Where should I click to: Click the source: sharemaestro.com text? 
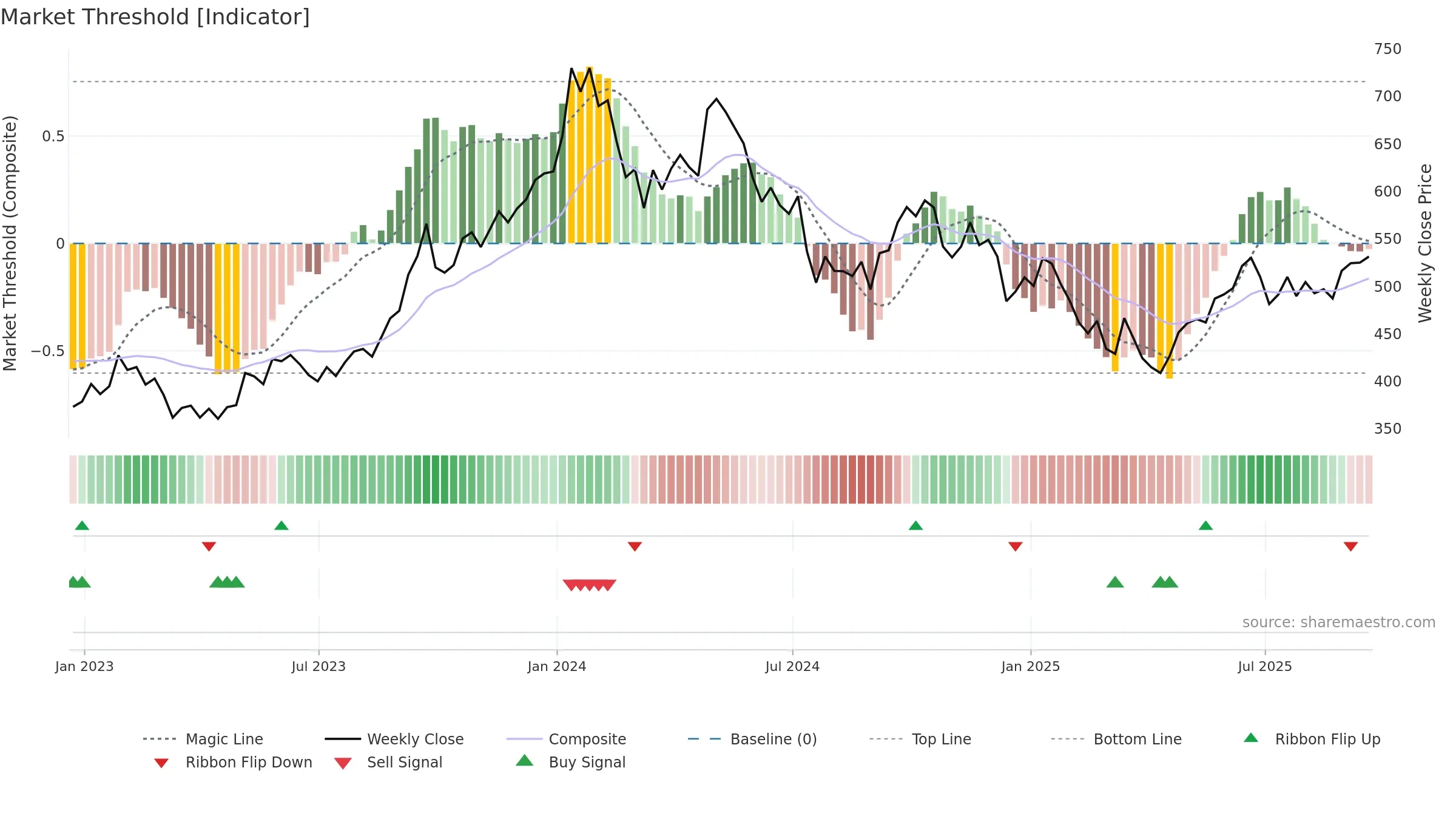point(1339,622)
